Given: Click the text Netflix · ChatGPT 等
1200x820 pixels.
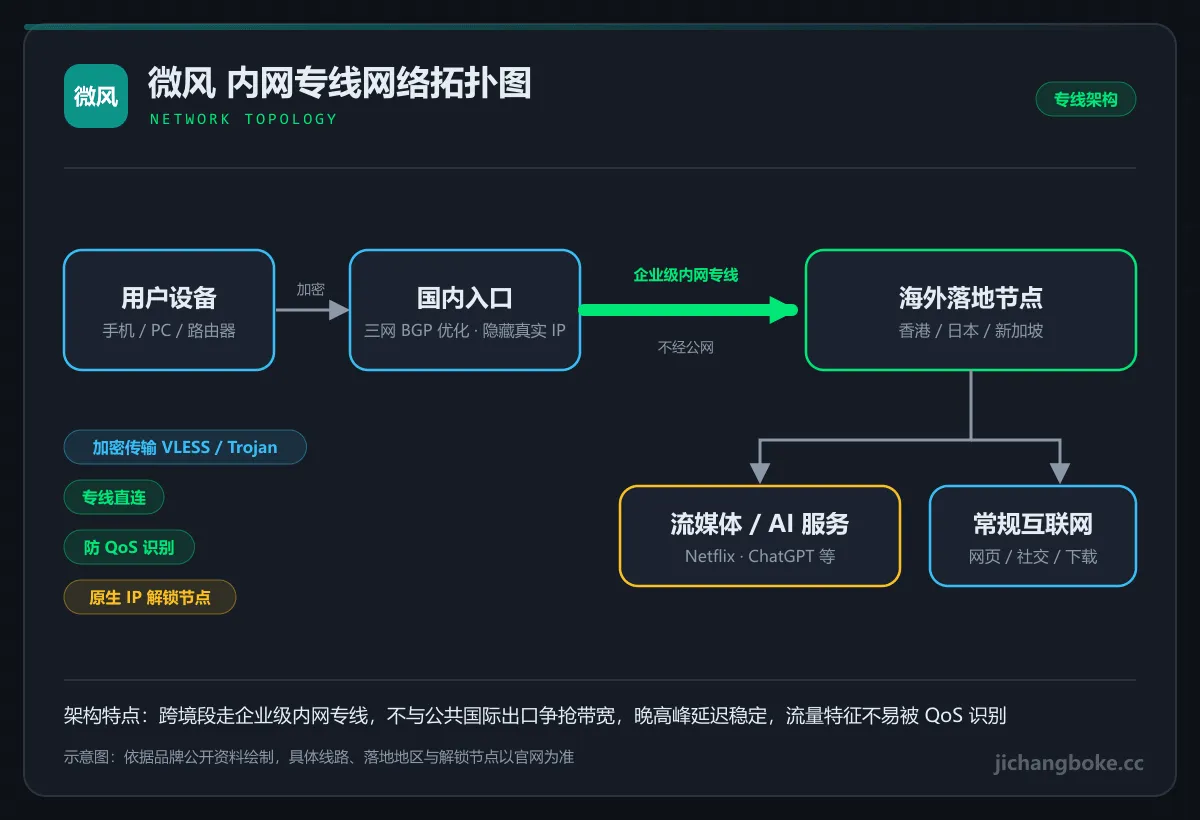Looking at the screenshot, I should 760,556.
